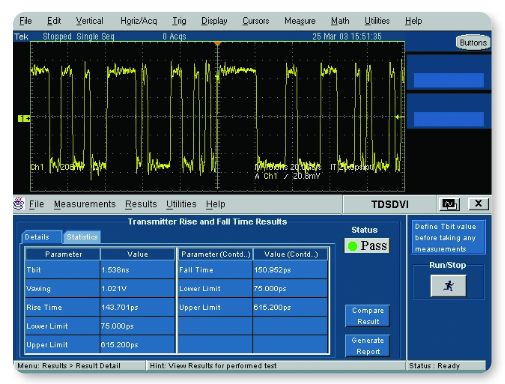The image size is (505, 384).
Task: Click the Compare Result button
Action: click(x=368, y=316)
